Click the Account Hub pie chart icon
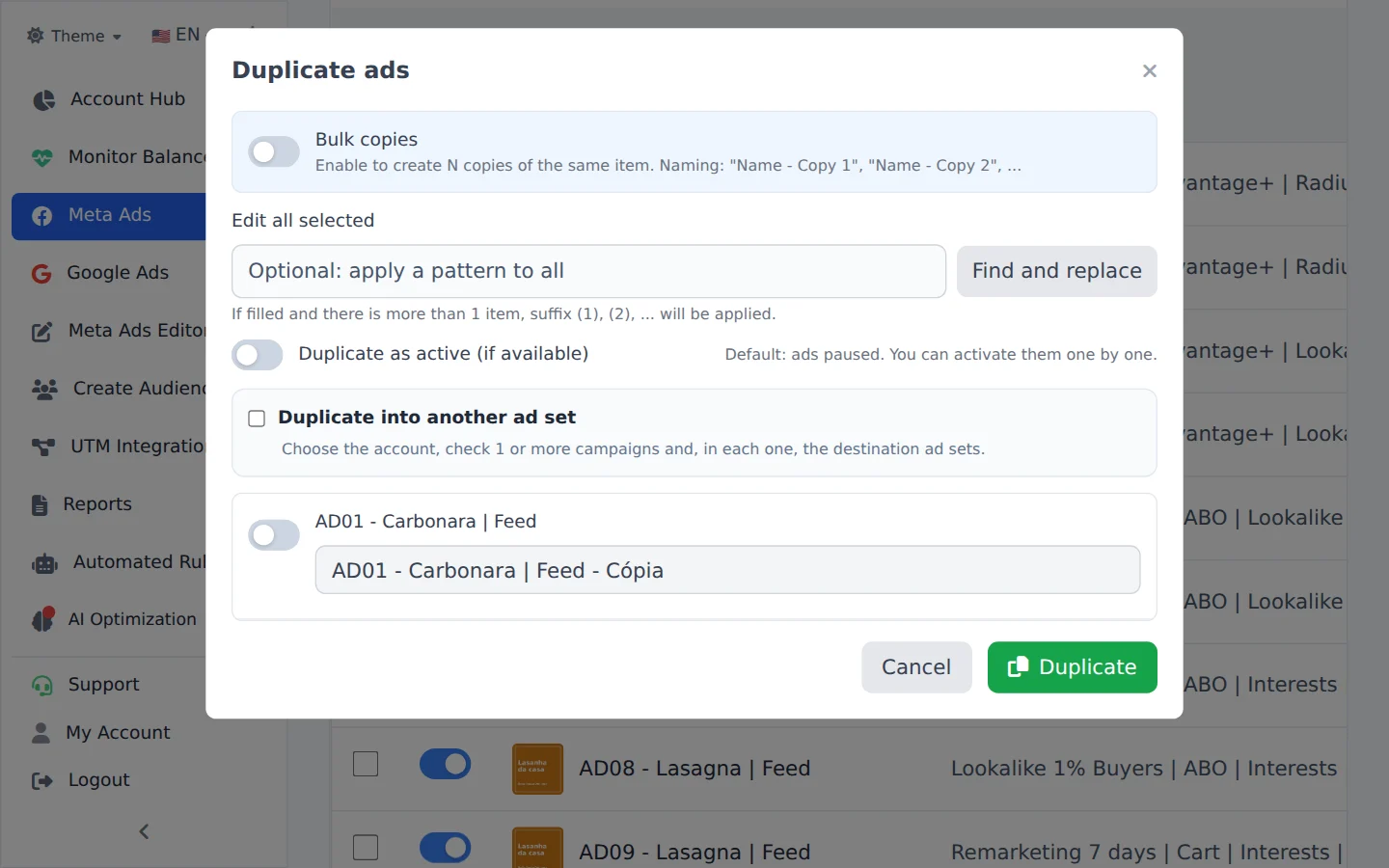Viewport: 1389px width, 868px height. pos(43,100)
